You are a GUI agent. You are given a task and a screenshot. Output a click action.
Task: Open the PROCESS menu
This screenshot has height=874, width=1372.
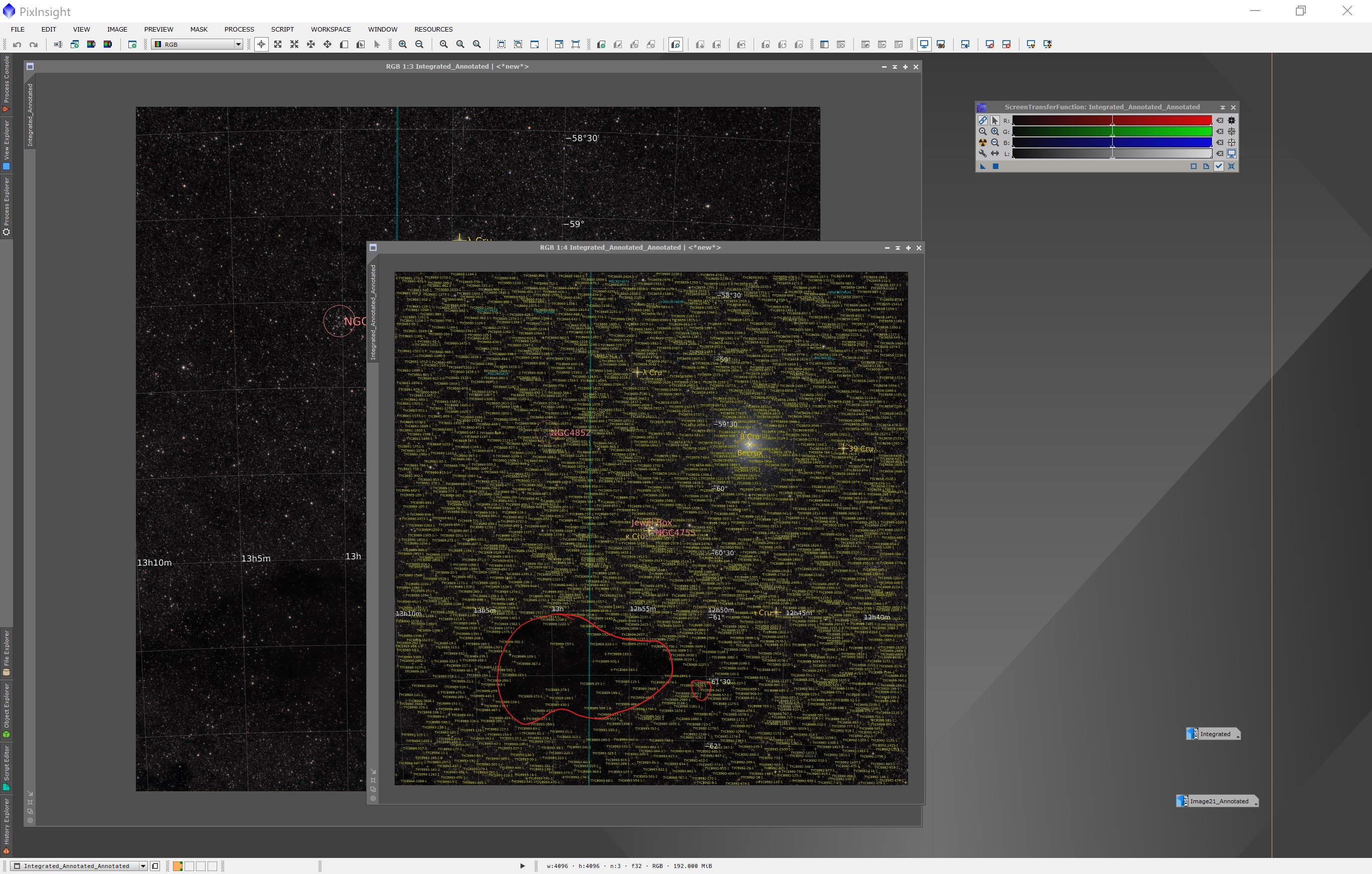click(x=239, y=29)
